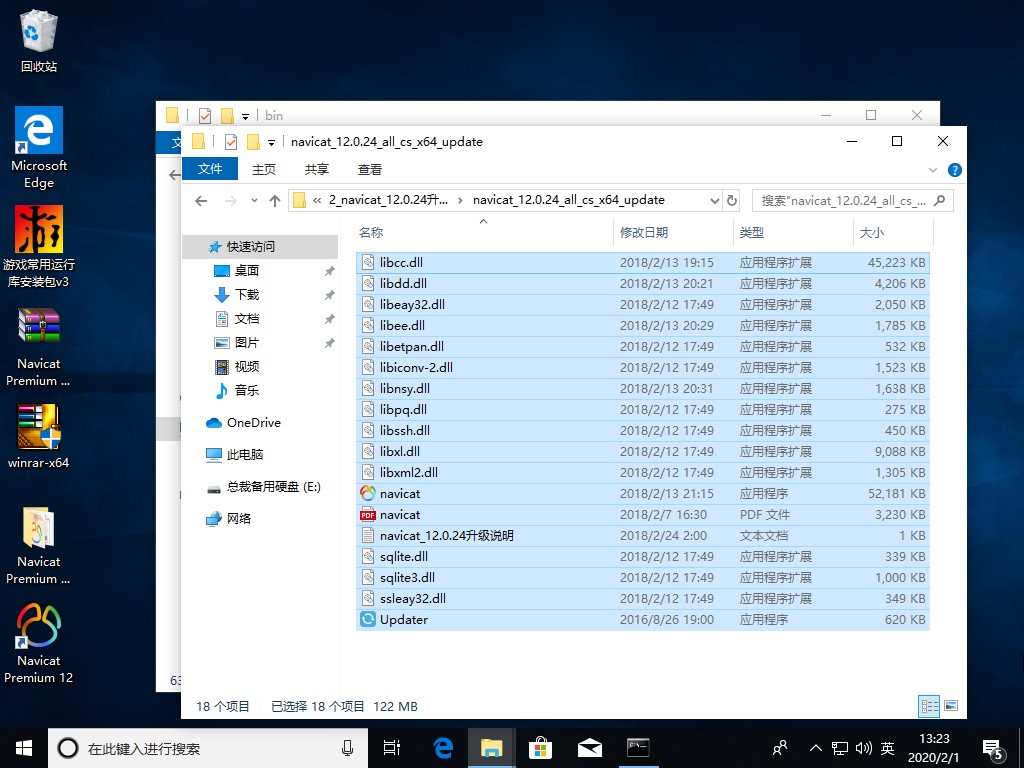Select the 游戏常用运行库安装包v3 desktop icon
This screenshot has width=1024, height=768.
click(39, 247)
